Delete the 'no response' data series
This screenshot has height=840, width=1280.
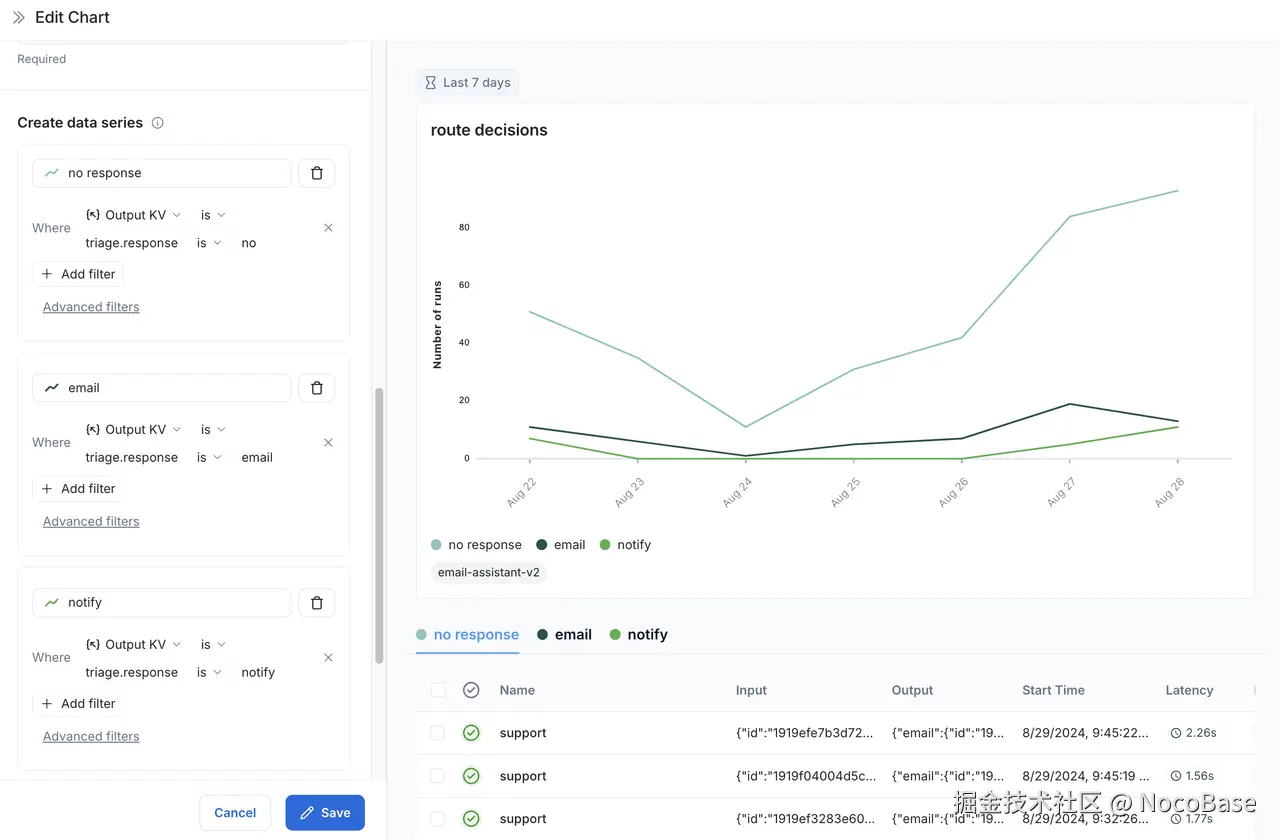coord(317,173)
